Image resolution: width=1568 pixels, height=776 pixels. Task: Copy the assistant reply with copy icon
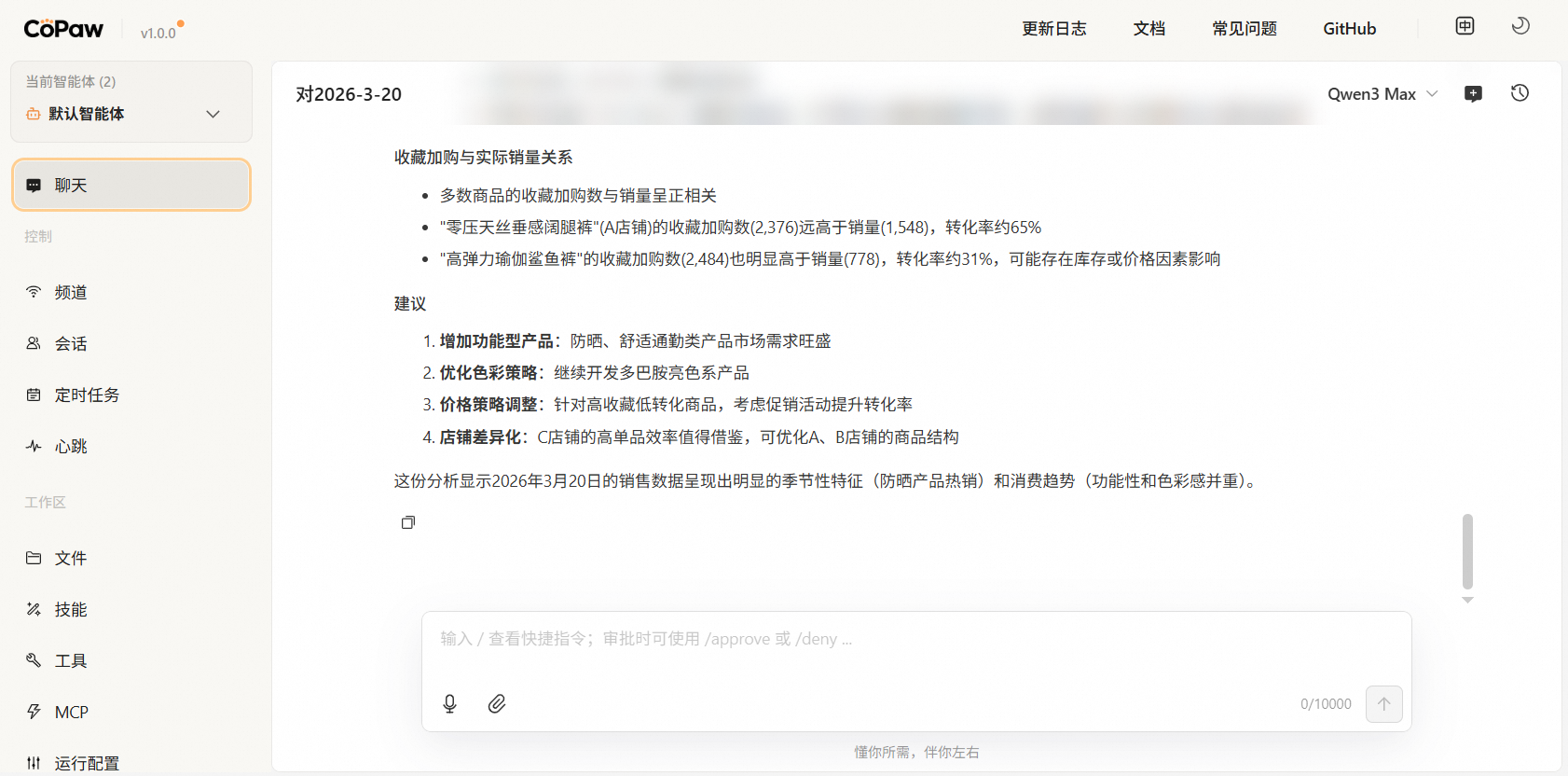click(407, 522)
